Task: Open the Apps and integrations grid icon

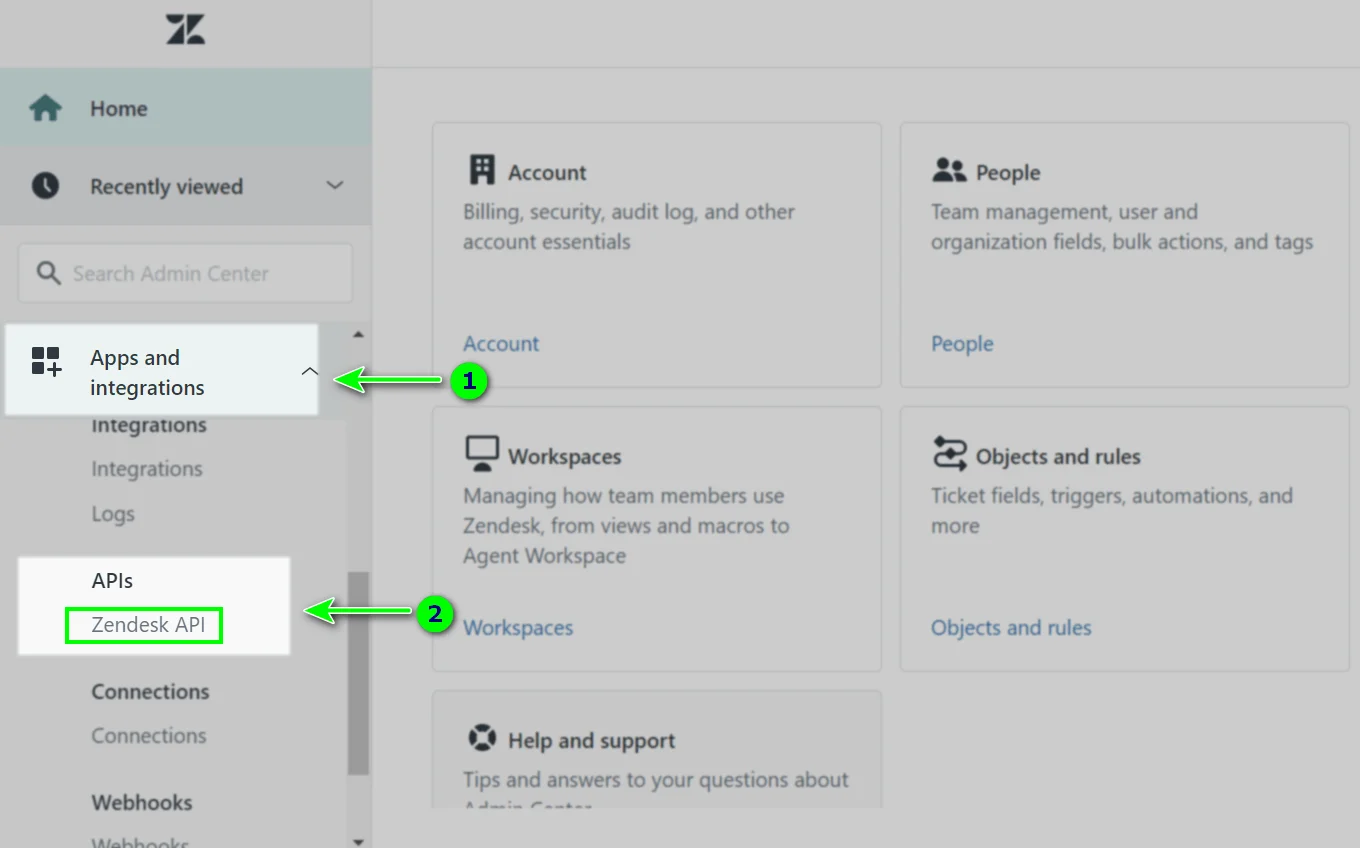Action: [45, 361]
